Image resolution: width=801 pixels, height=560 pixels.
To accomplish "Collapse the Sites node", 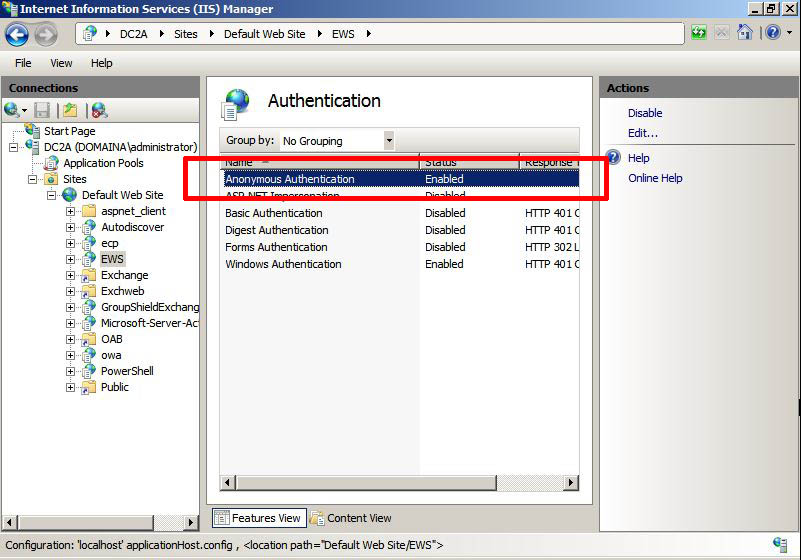I will click(x=33, y=179).
